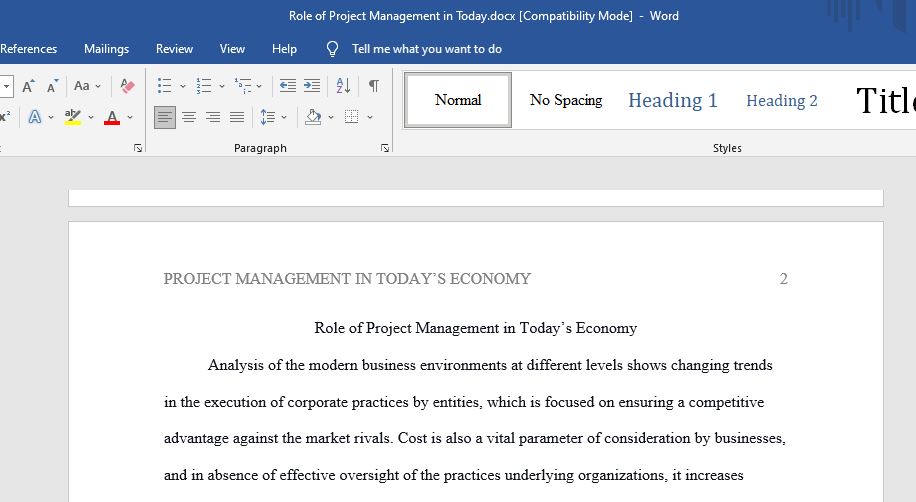The image size is (916, 502).
Task: Apply Text Effects outlined A
Action: (x=35, y=117)
